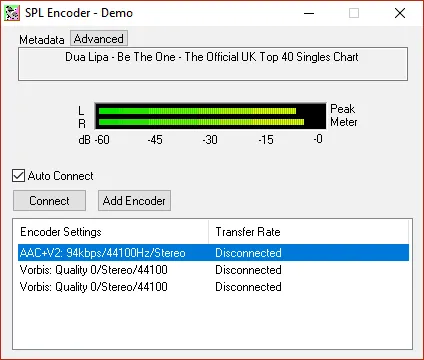Click the -15 dB scale marking

click(x=266, y=139)
